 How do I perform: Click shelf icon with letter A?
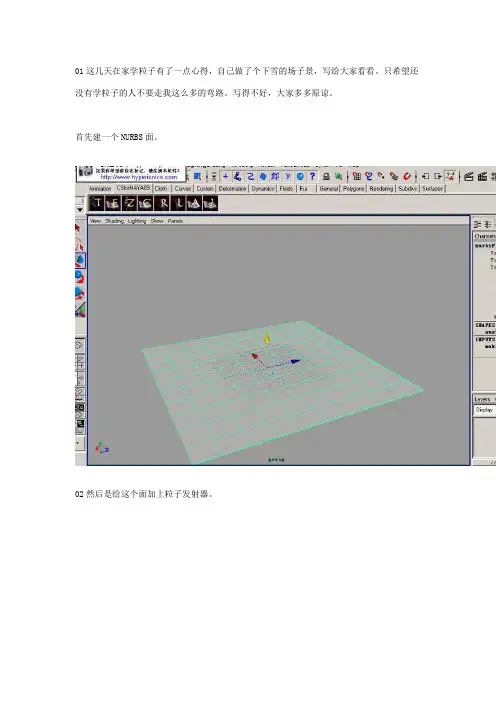[194, 204]
